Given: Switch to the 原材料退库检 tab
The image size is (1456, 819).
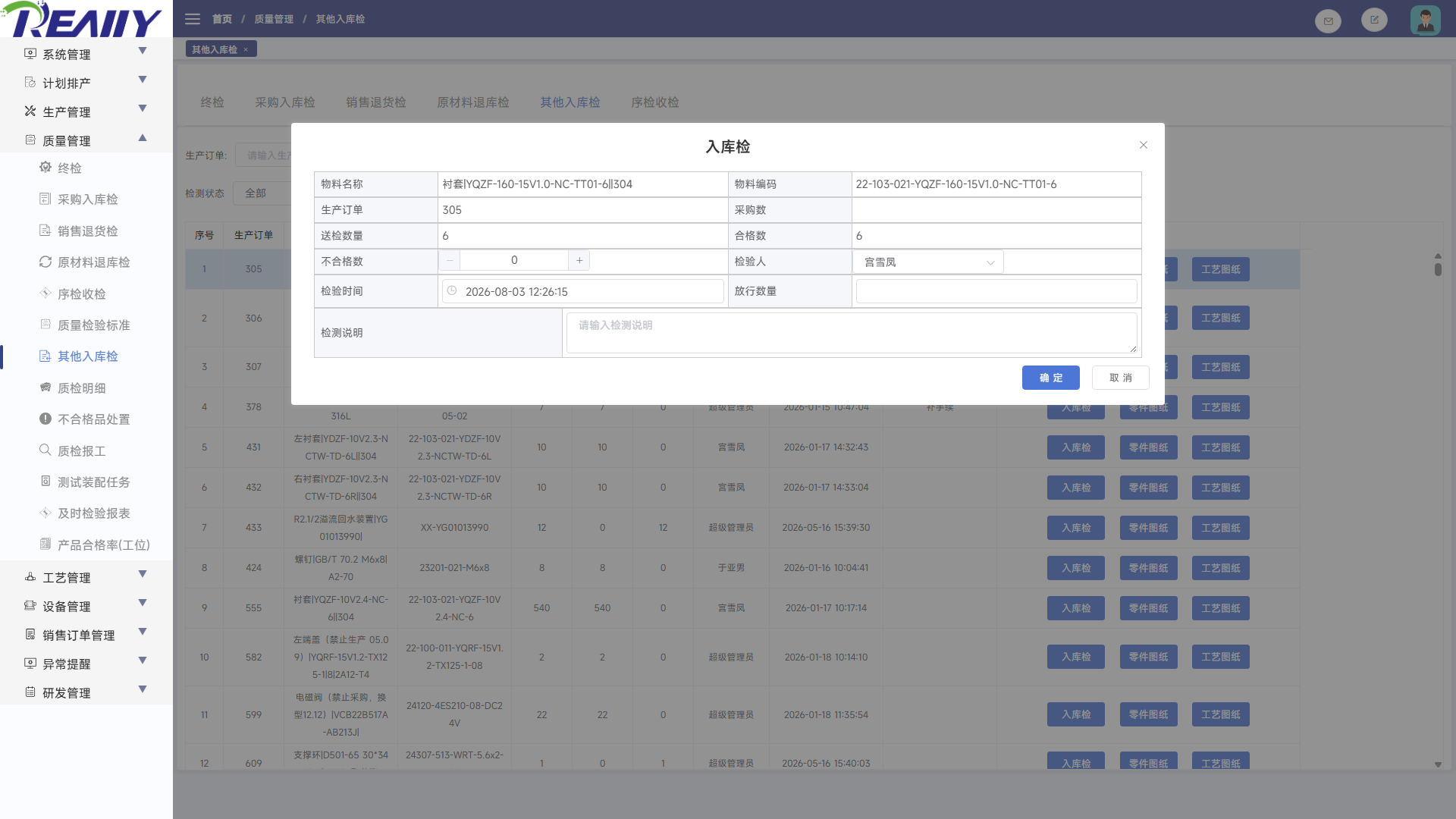Looking at the screenshot, I should point(473,102).
